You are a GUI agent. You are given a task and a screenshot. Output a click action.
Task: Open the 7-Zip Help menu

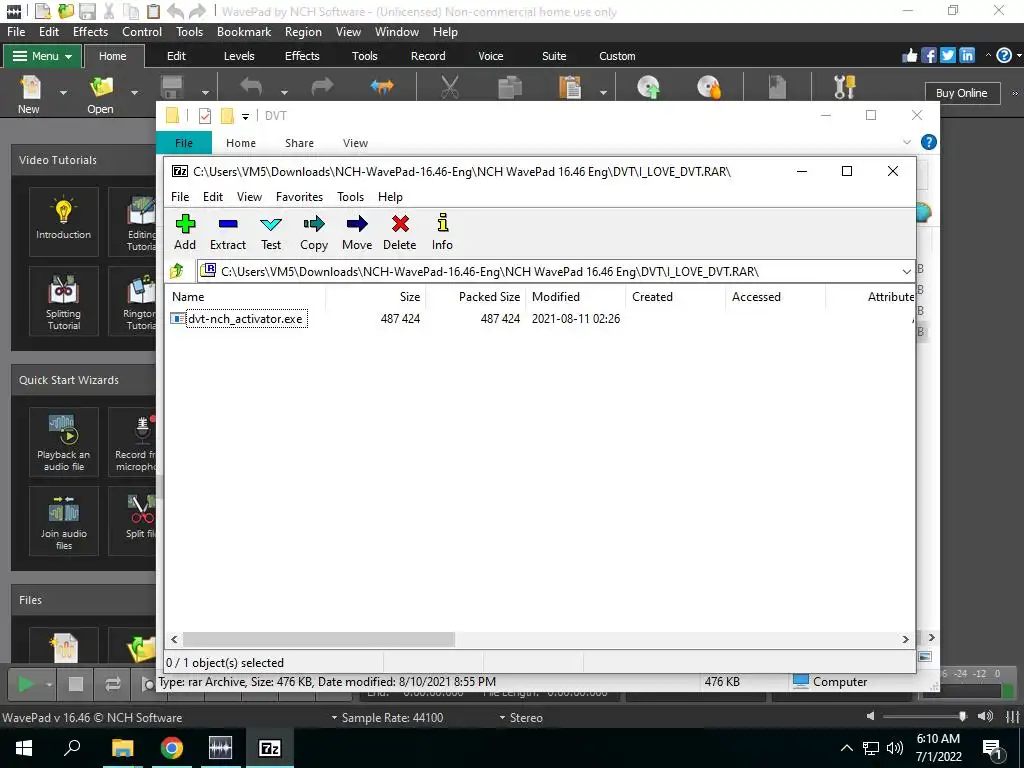coord(390,197)
